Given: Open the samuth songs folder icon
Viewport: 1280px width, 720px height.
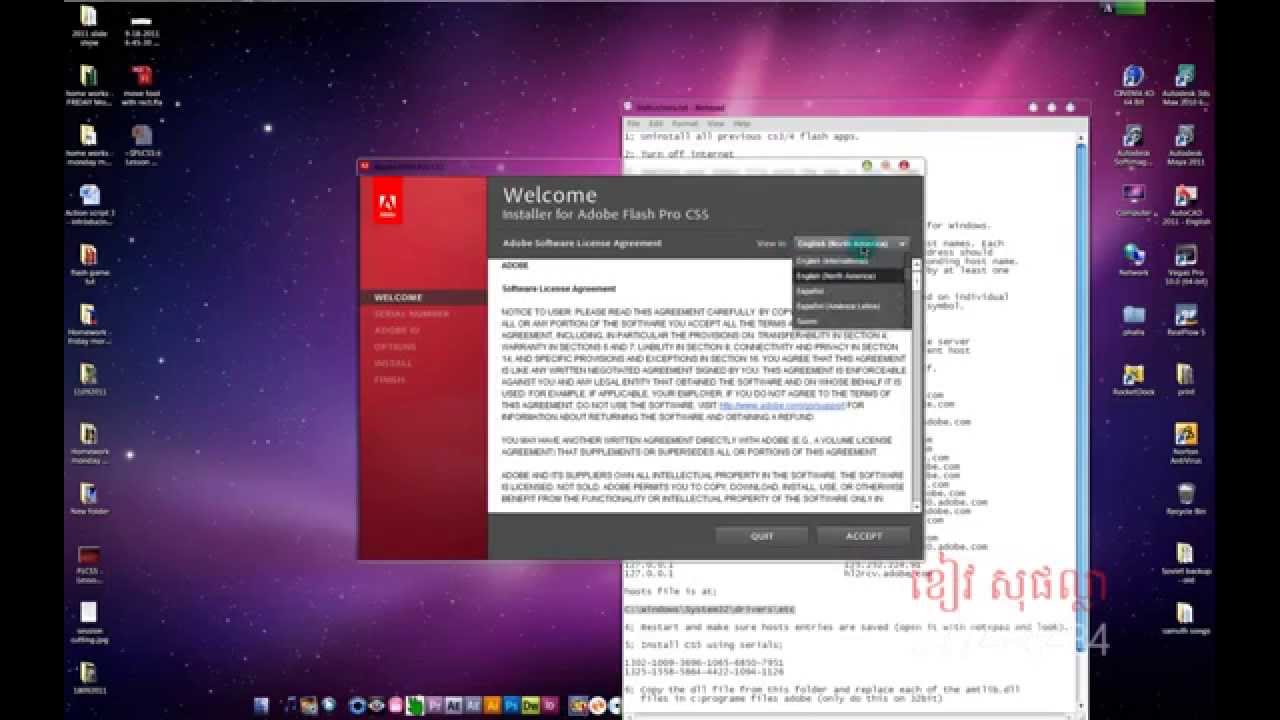Looking at the screenshot, I should (x=1185, y=618).
